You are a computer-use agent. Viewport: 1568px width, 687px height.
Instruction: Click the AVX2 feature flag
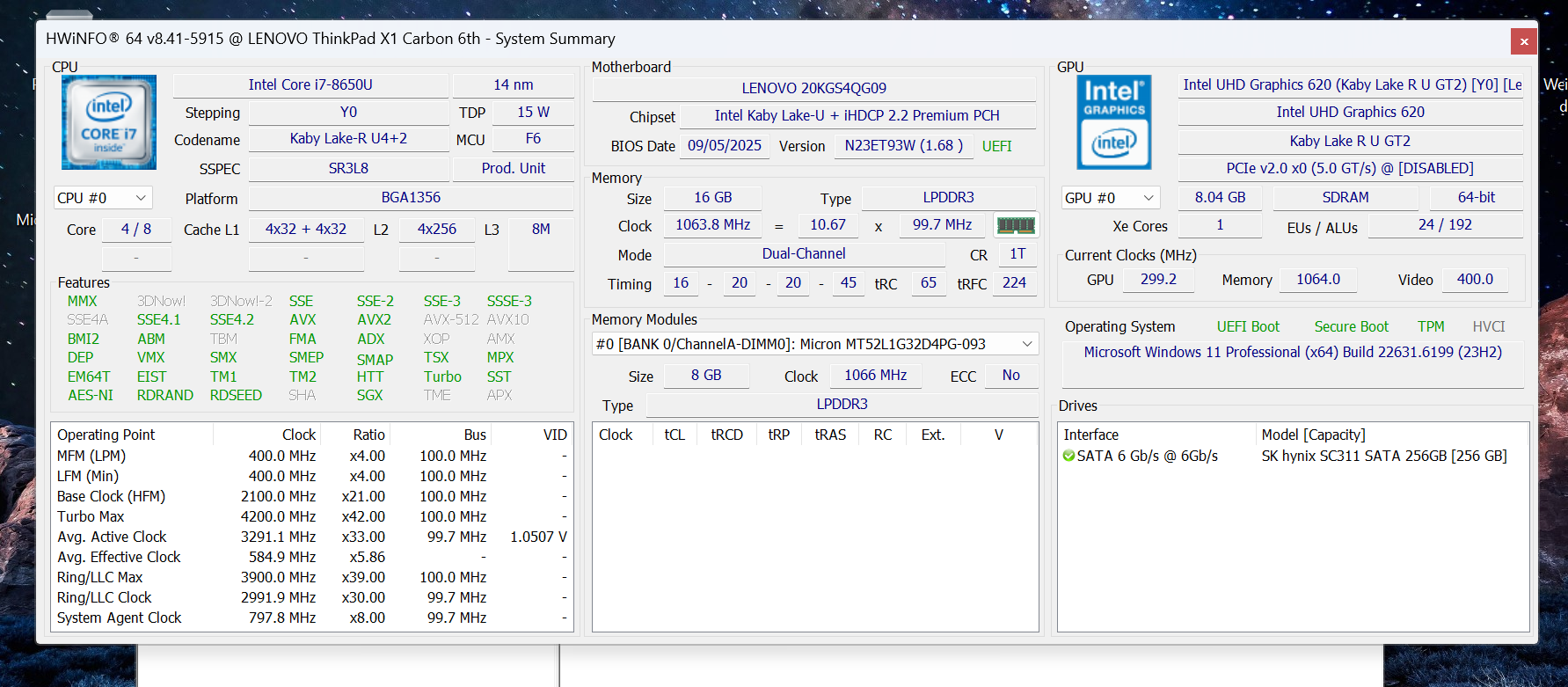(374, 320)
